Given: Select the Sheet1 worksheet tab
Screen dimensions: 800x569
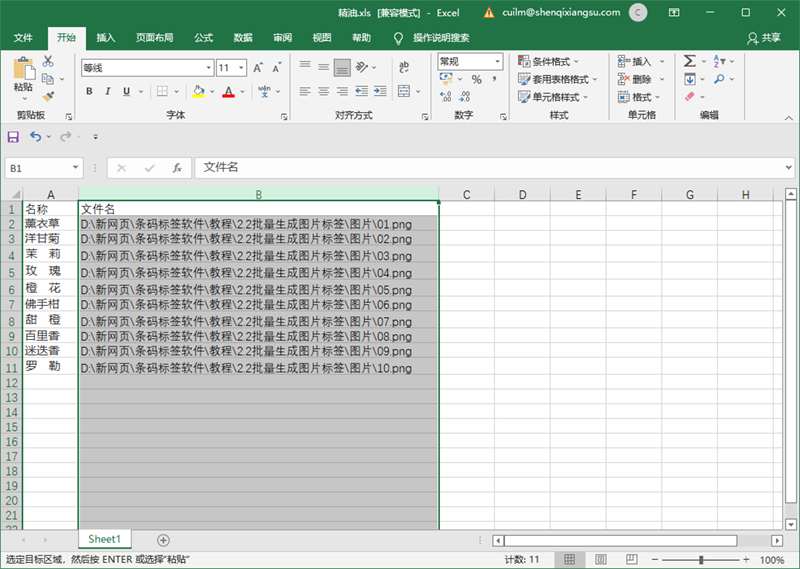Looking at the screenshot, I should point(105,539).
